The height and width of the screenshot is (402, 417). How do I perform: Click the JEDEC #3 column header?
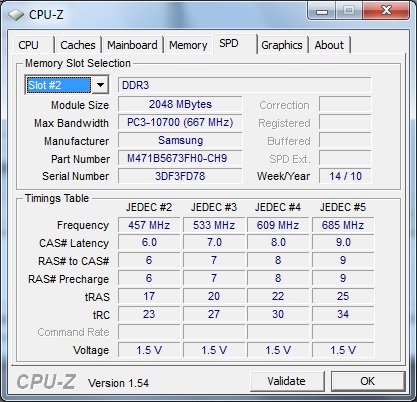[214, 207]
